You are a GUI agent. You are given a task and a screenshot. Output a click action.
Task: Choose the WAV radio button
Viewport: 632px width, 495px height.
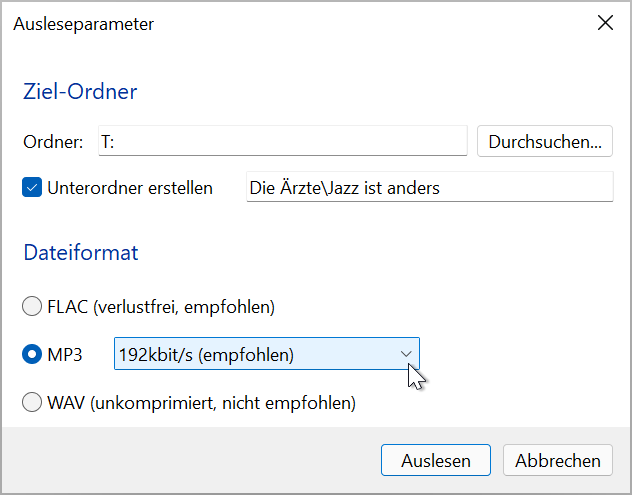point(32,404)
